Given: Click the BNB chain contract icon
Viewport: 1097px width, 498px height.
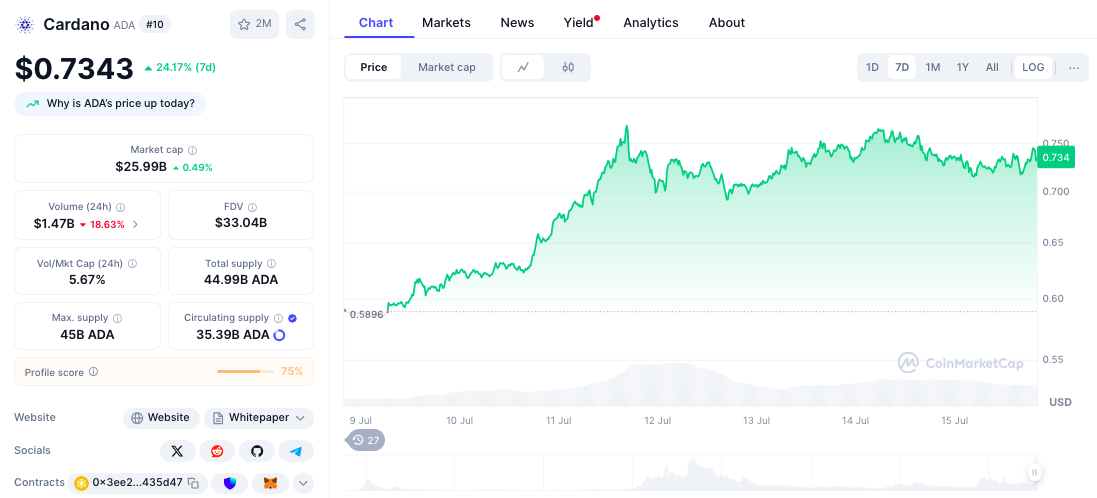Looking at the screenshot, I should [81, 483].
